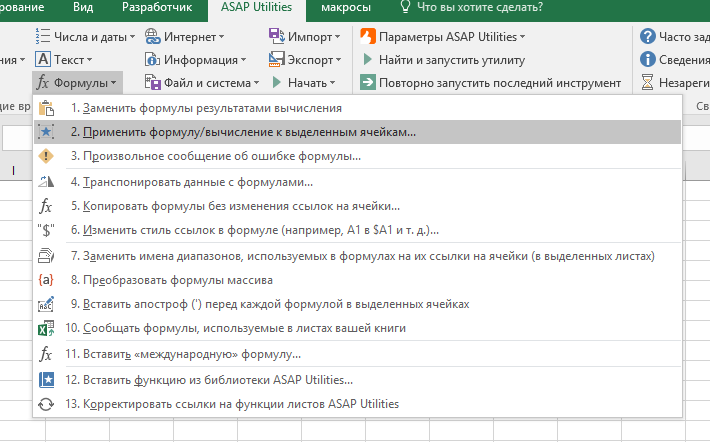Click the Импорт icon
This screenshot has width=710, height=442.
coord(276,36)
